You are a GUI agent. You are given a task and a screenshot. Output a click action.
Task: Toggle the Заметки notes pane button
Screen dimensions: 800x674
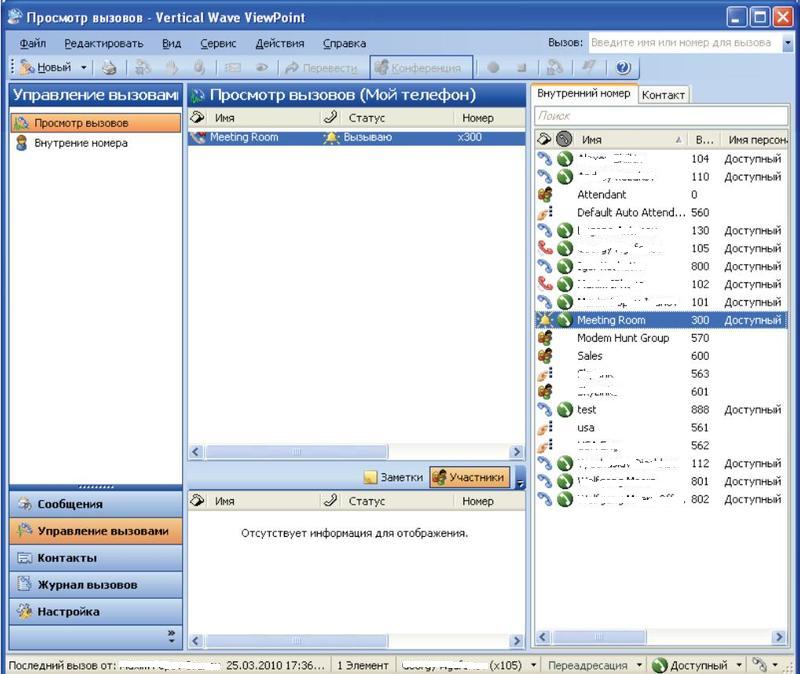pos(393,478)
